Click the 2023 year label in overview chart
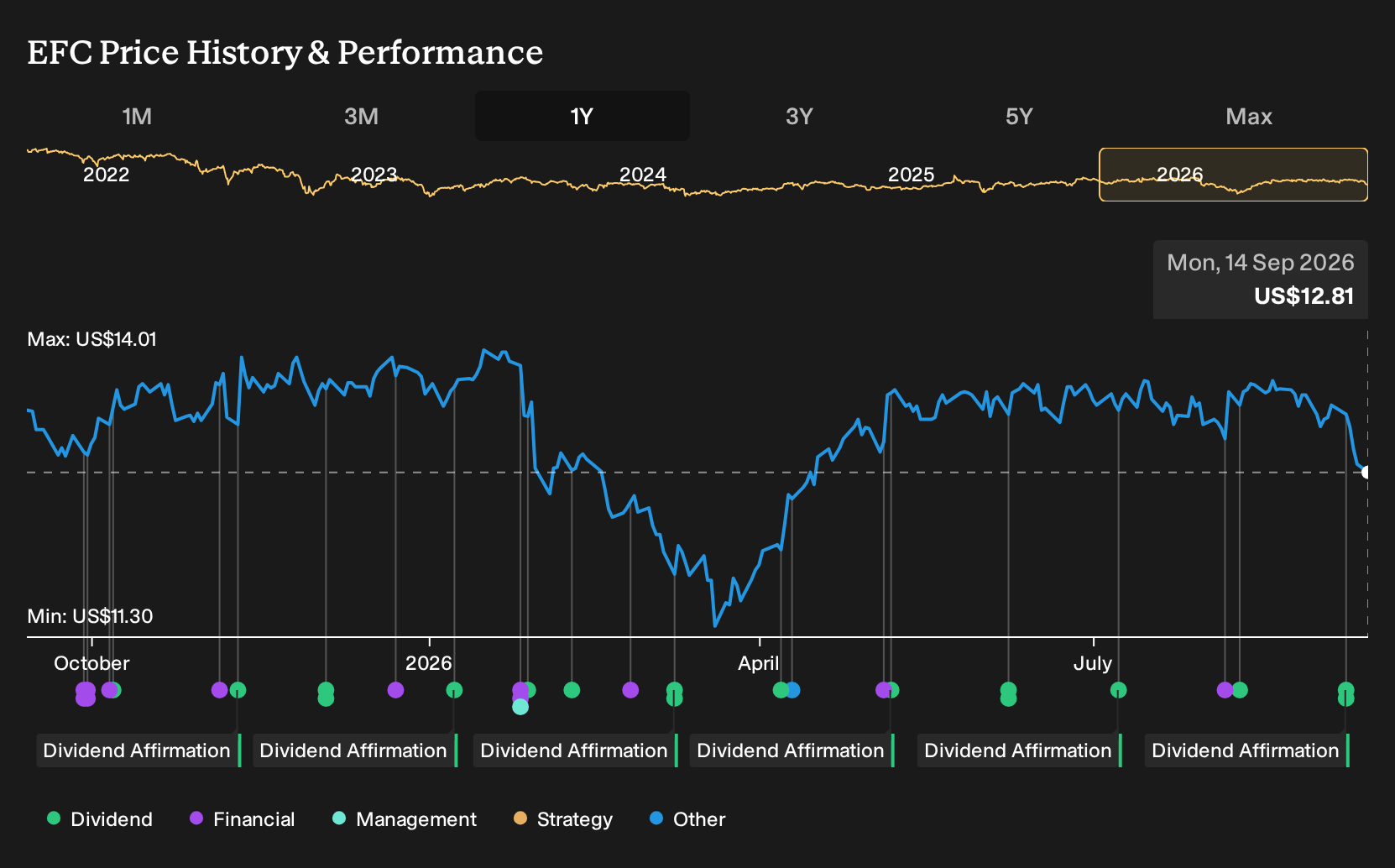Screen dimensions: 1395x868 [x=374, y=175]
